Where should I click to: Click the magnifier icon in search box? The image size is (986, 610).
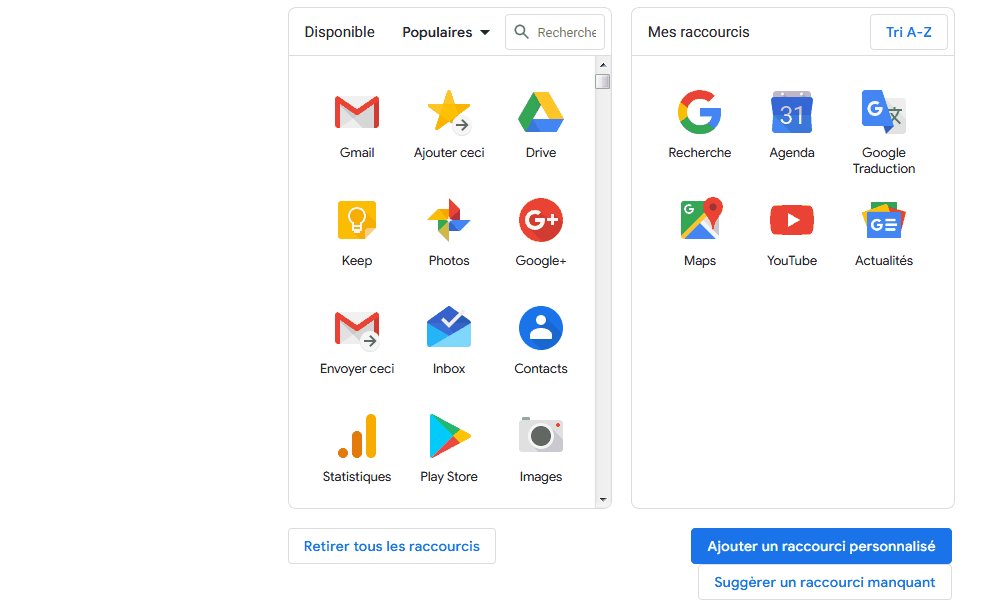coord(521,31)
